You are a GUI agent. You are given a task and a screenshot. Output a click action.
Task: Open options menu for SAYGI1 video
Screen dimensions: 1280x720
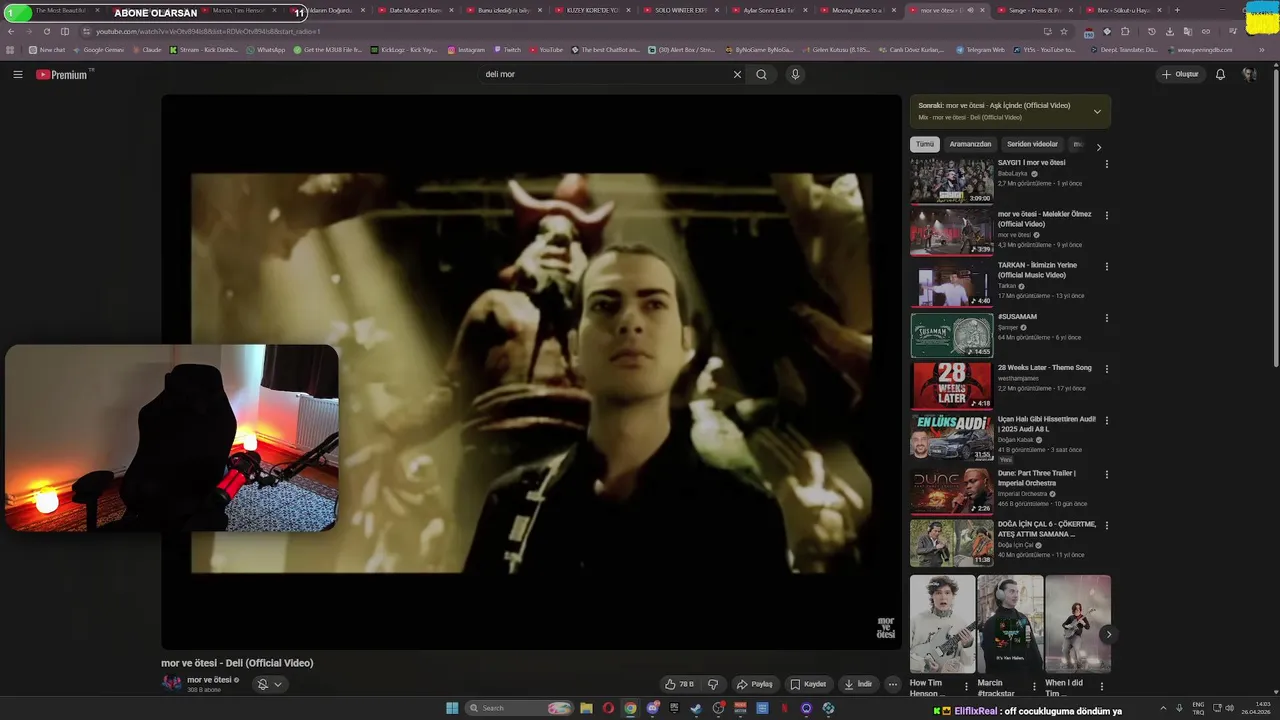[x=1106, y=164]
